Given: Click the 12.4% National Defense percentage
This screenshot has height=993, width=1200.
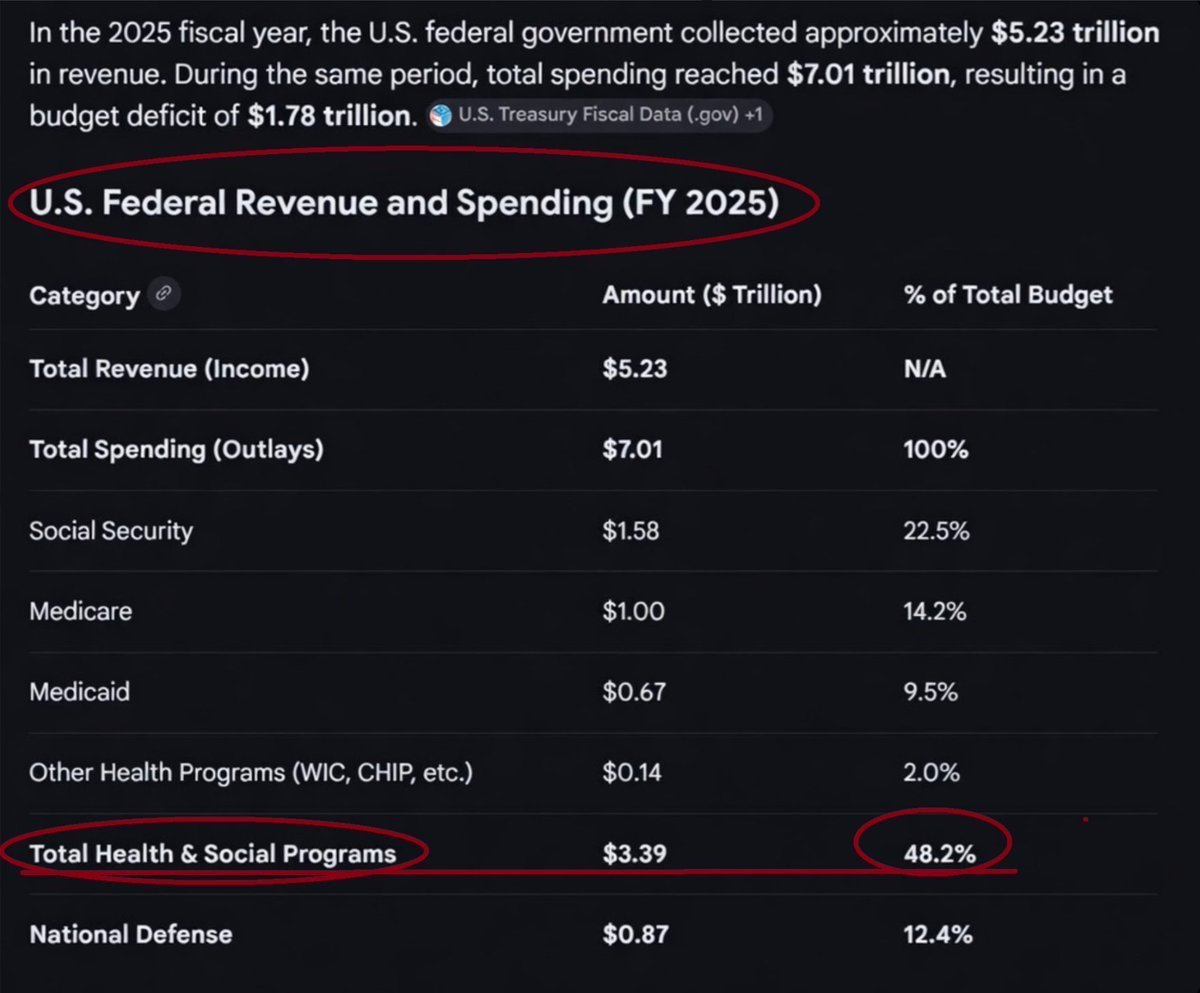Looking at the screenshot, I should pos(938,935).
